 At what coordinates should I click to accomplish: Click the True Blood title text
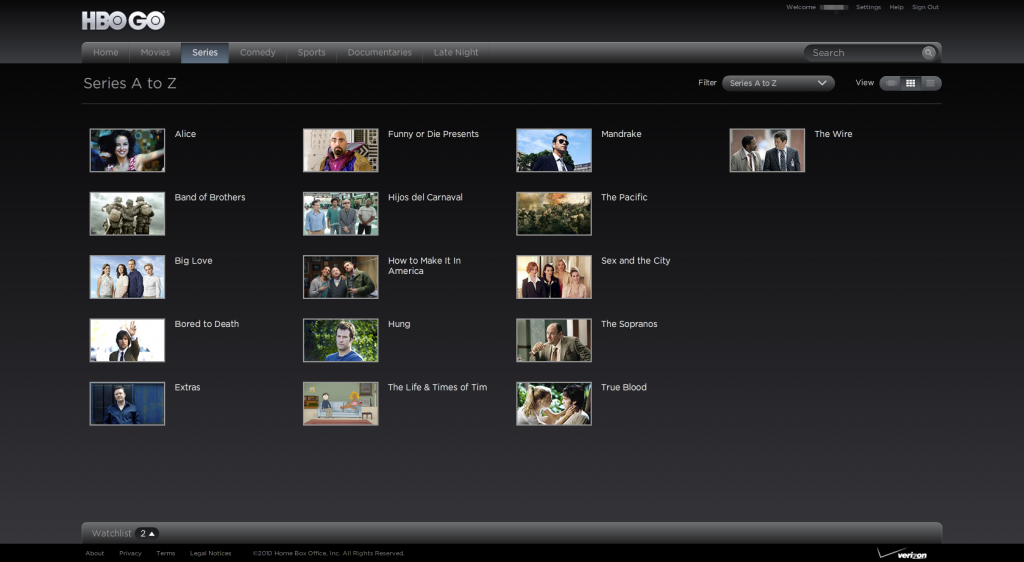[x=624, y=387]
